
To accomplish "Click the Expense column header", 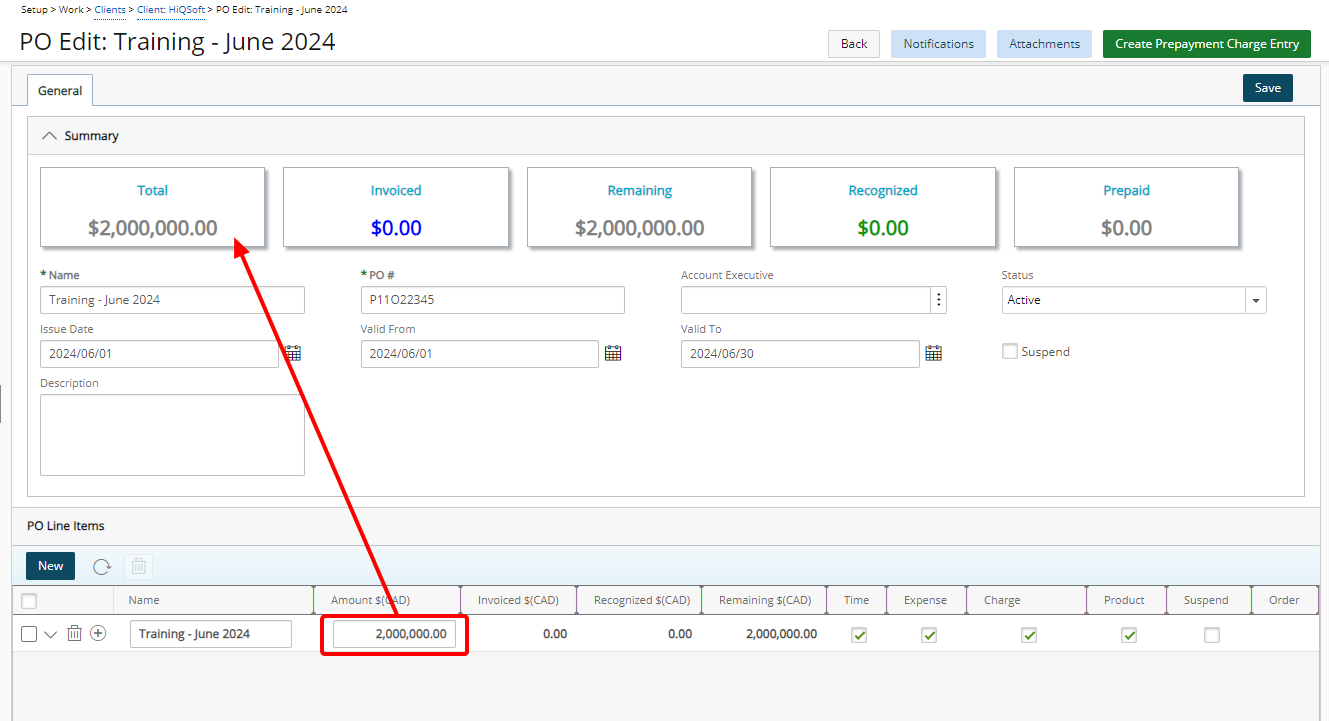I will (926, 600).
